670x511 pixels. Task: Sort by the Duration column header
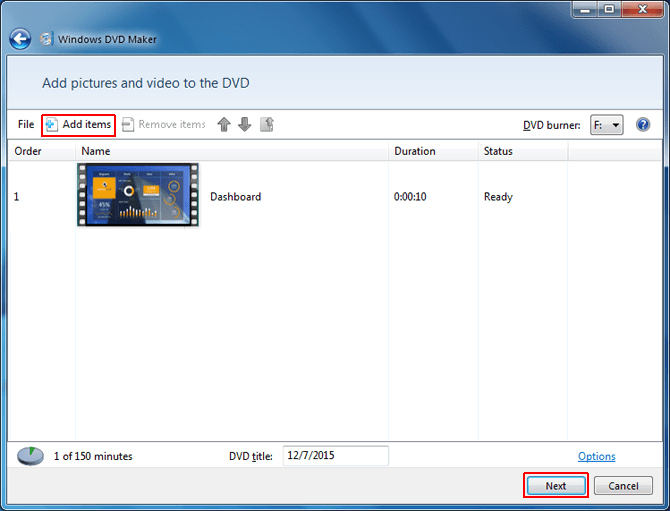tap(433, 151)
